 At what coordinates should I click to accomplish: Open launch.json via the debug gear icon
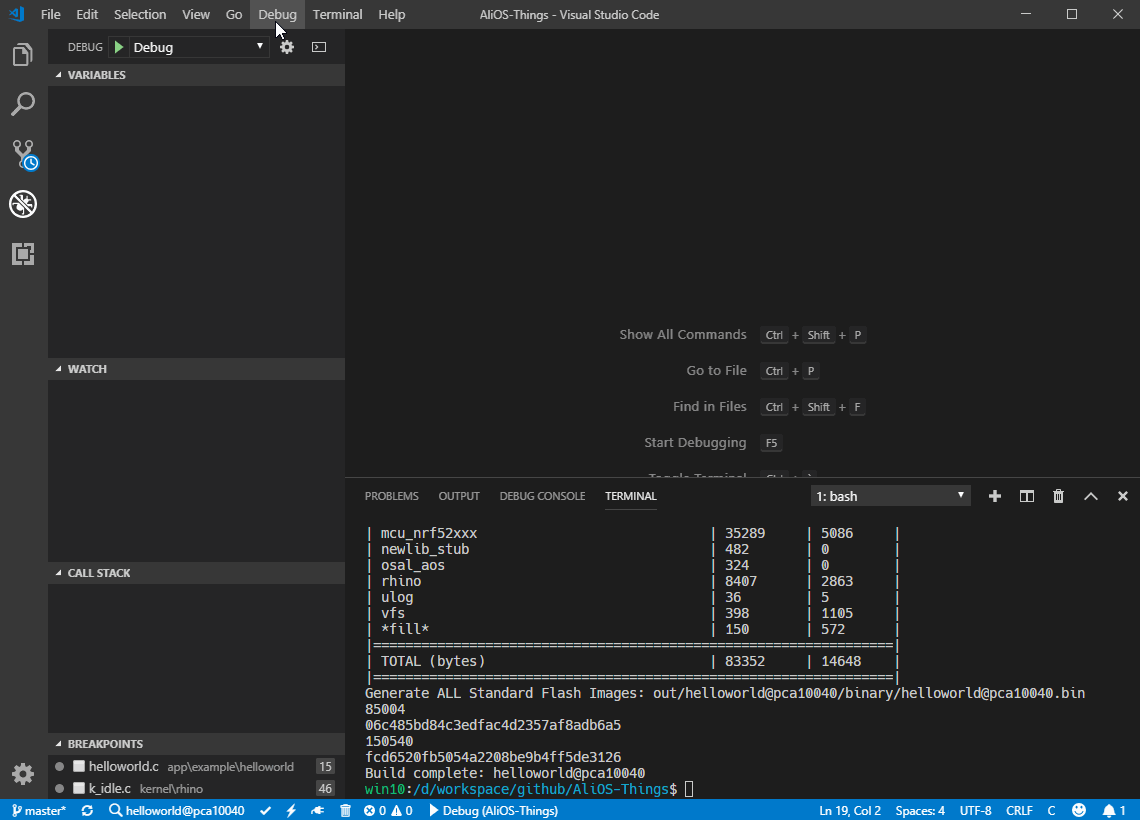pos(287,47)
